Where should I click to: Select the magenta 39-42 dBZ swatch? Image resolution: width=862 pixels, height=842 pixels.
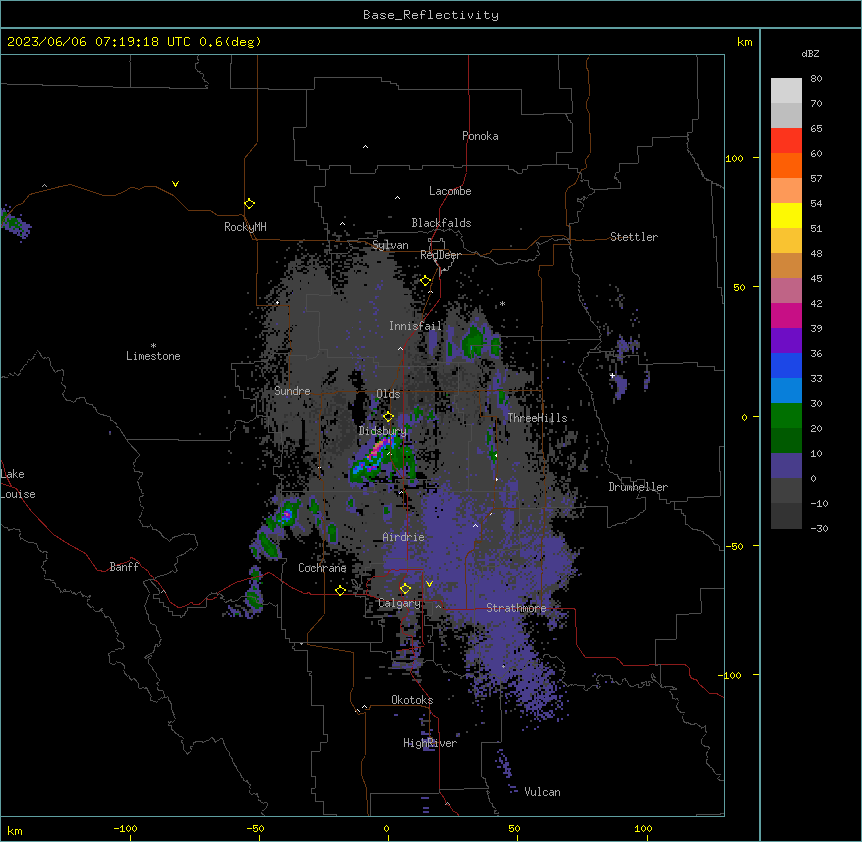(786, 315)
